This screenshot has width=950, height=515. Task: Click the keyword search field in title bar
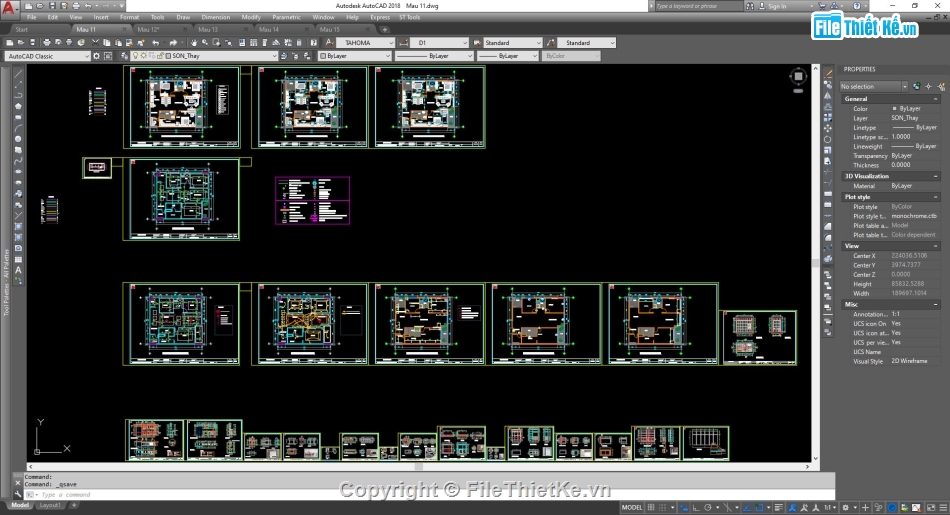697,5
